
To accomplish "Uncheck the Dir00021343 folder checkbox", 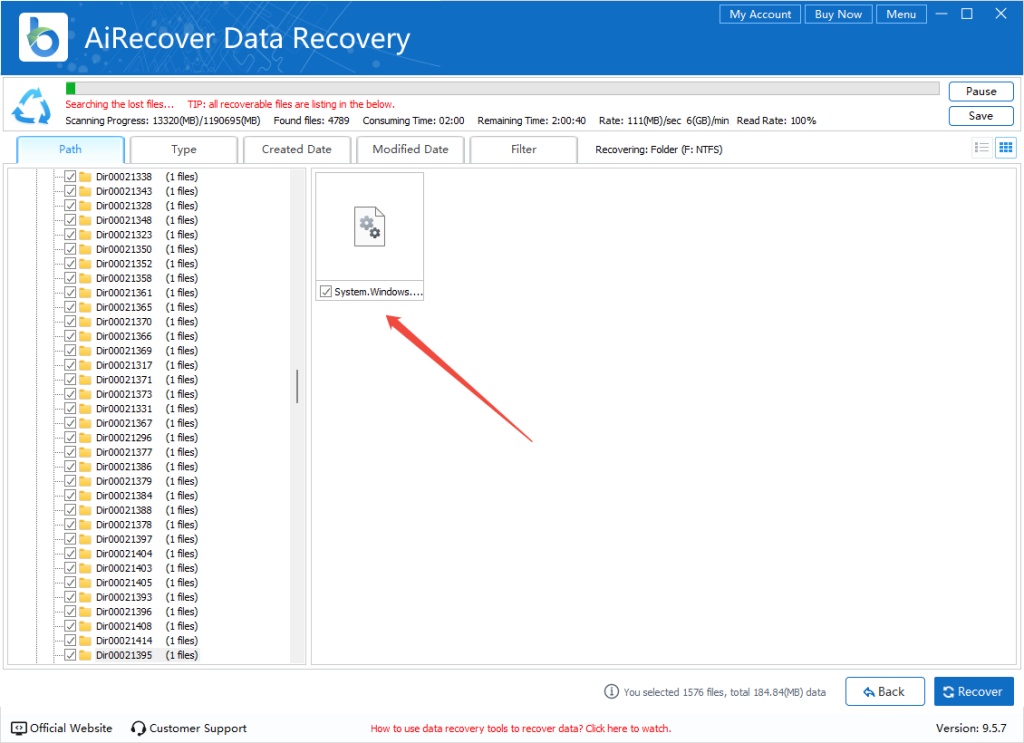I will tap(70, 191).
